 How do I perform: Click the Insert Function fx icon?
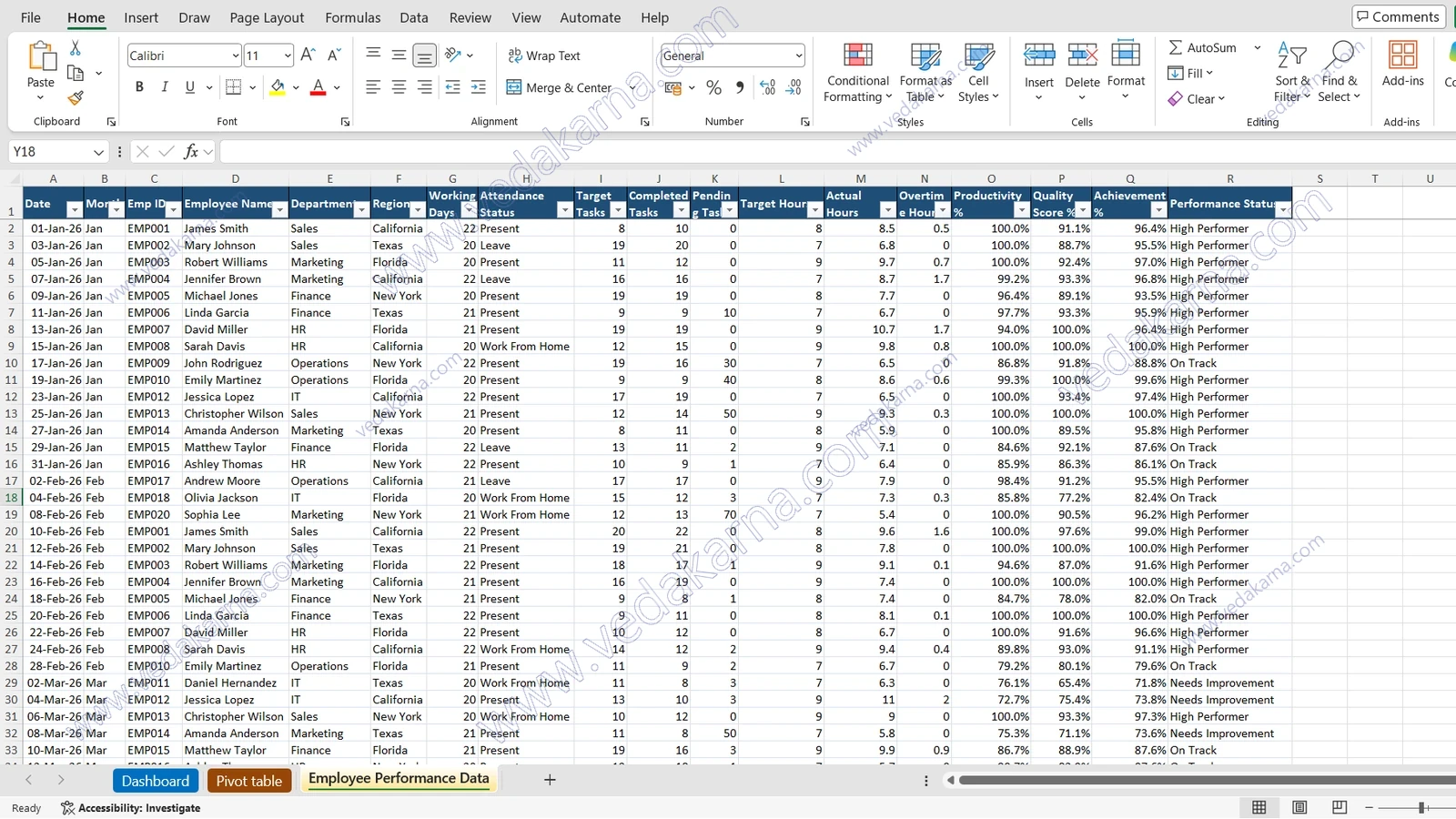pyautogui.click(x=191, y=152)
